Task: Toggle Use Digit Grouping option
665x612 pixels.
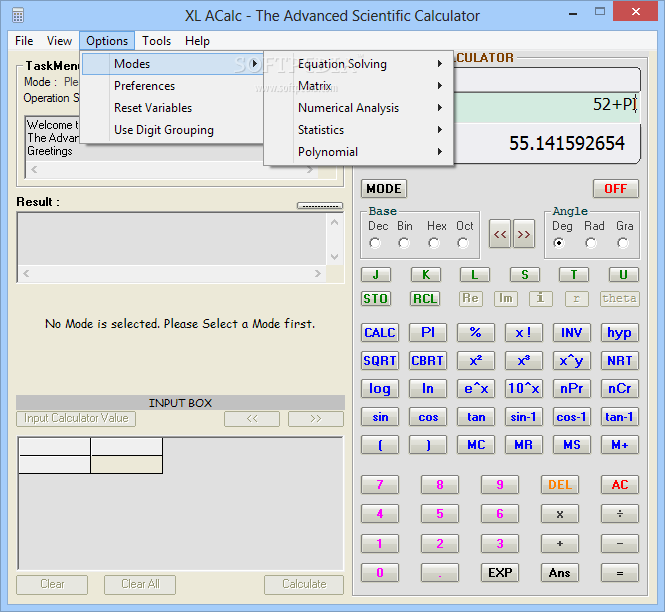Action: coord(173,130)
